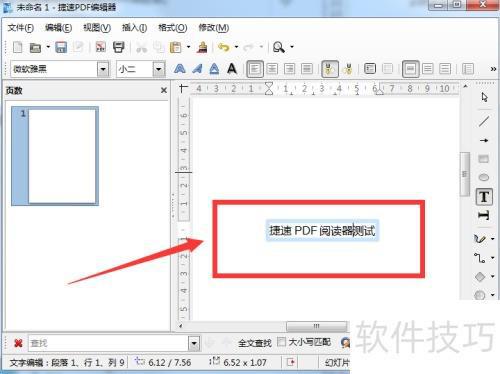This screenshot has height=374, width=500.
Task: Click the slanted blue A italic icon
Action: click(197, 69)
